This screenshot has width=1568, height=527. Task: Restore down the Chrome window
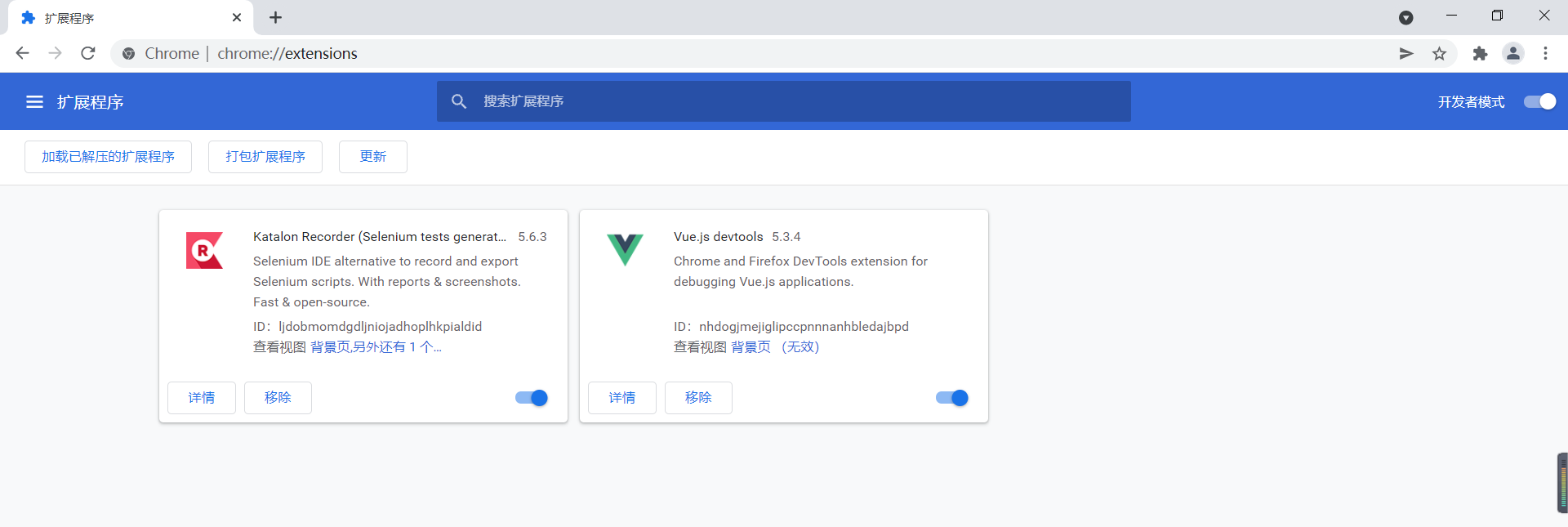tap(1497, 16)
